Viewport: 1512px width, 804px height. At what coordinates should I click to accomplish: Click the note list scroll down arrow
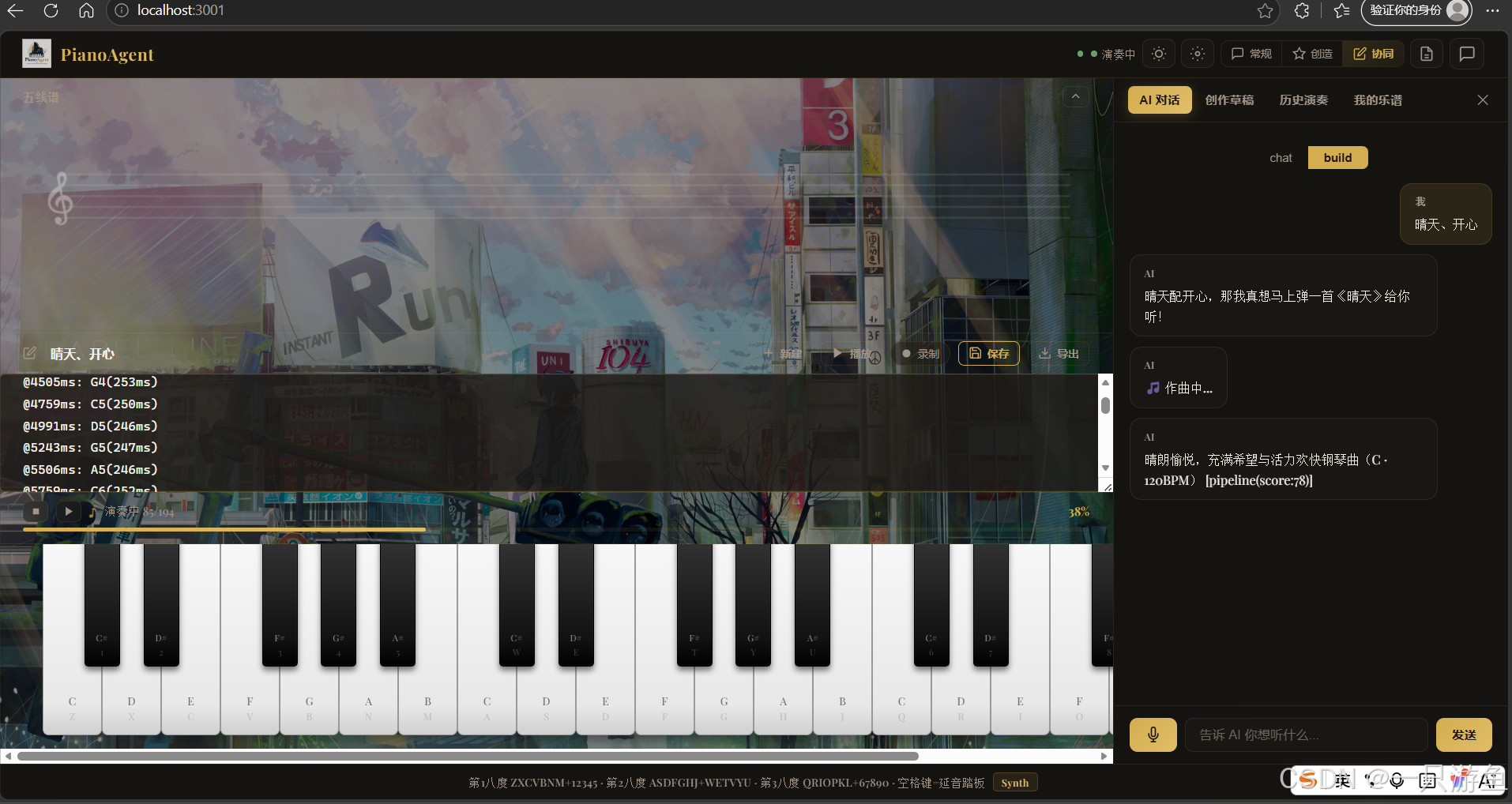click(x=1106, y=468)
